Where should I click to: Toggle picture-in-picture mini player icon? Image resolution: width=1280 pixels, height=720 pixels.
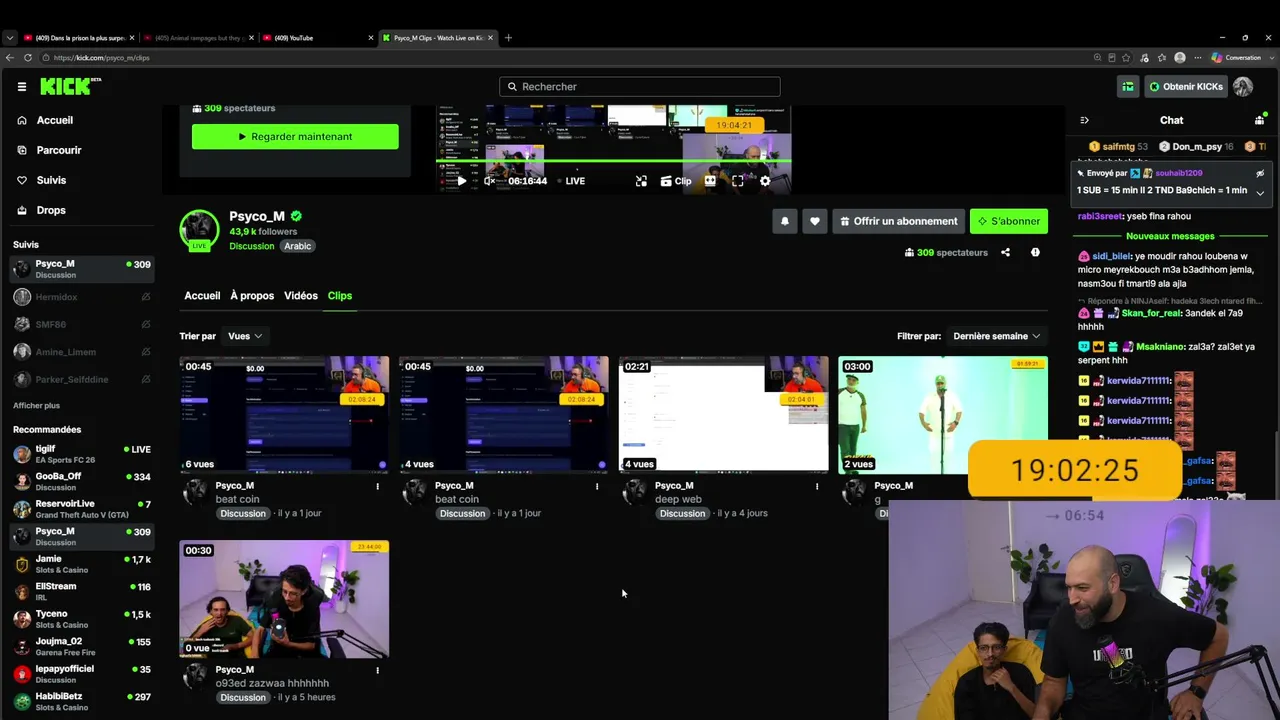point(641,181)
